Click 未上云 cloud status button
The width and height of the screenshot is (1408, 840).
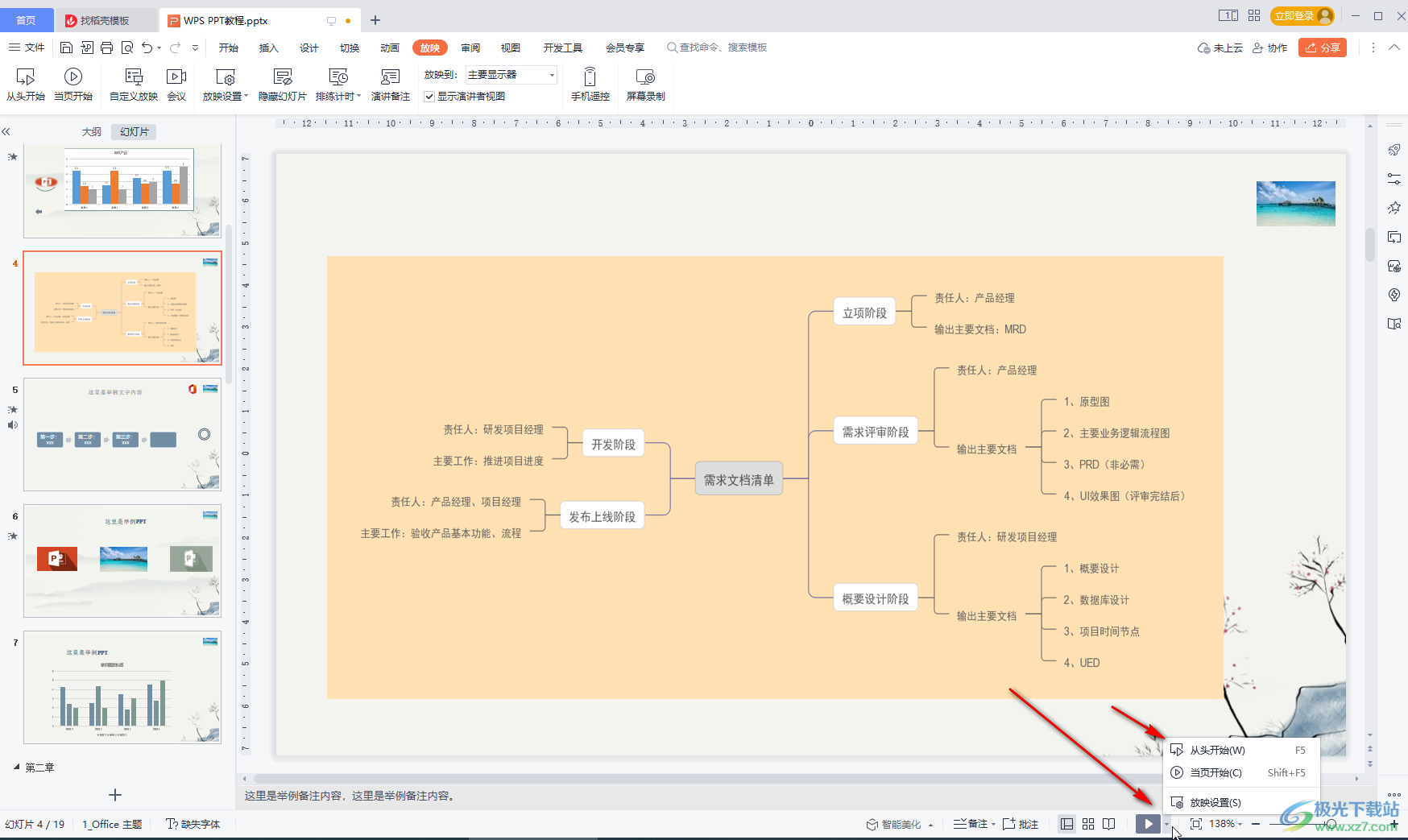click(1220, 48)
